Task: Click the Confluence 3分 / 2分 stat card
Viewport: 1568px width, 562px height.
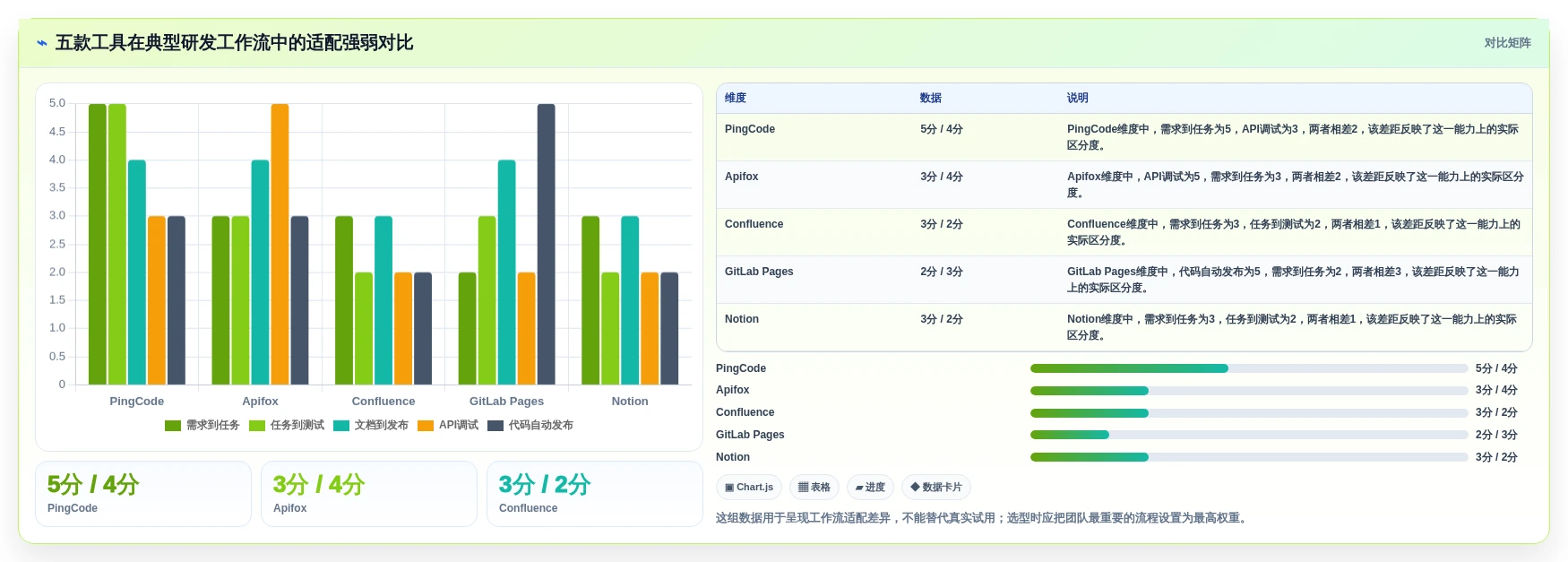Action: click(595, 494)
